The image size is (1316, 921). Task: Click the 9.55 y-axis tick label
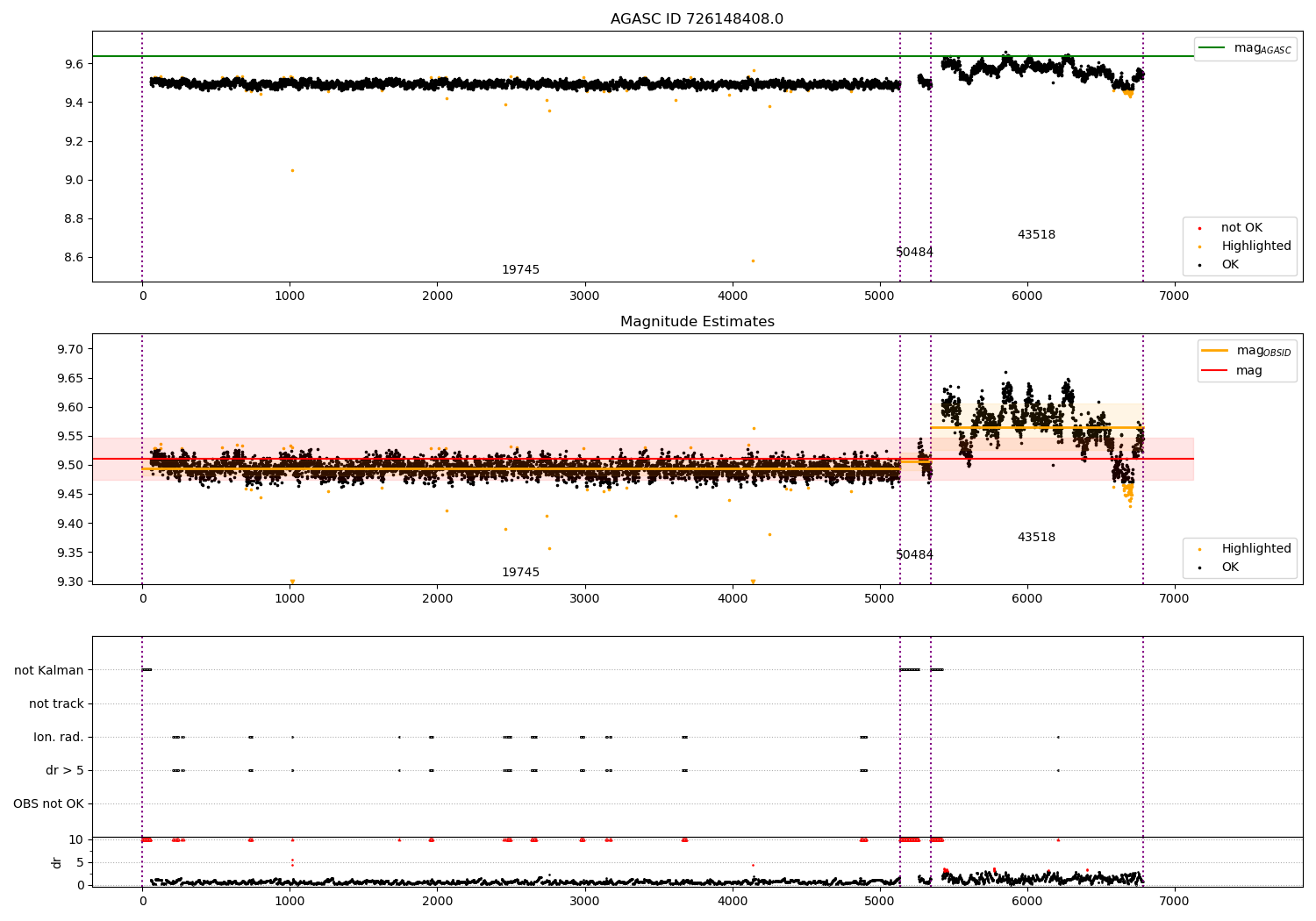pyautogui.click(x=70, y=436)
